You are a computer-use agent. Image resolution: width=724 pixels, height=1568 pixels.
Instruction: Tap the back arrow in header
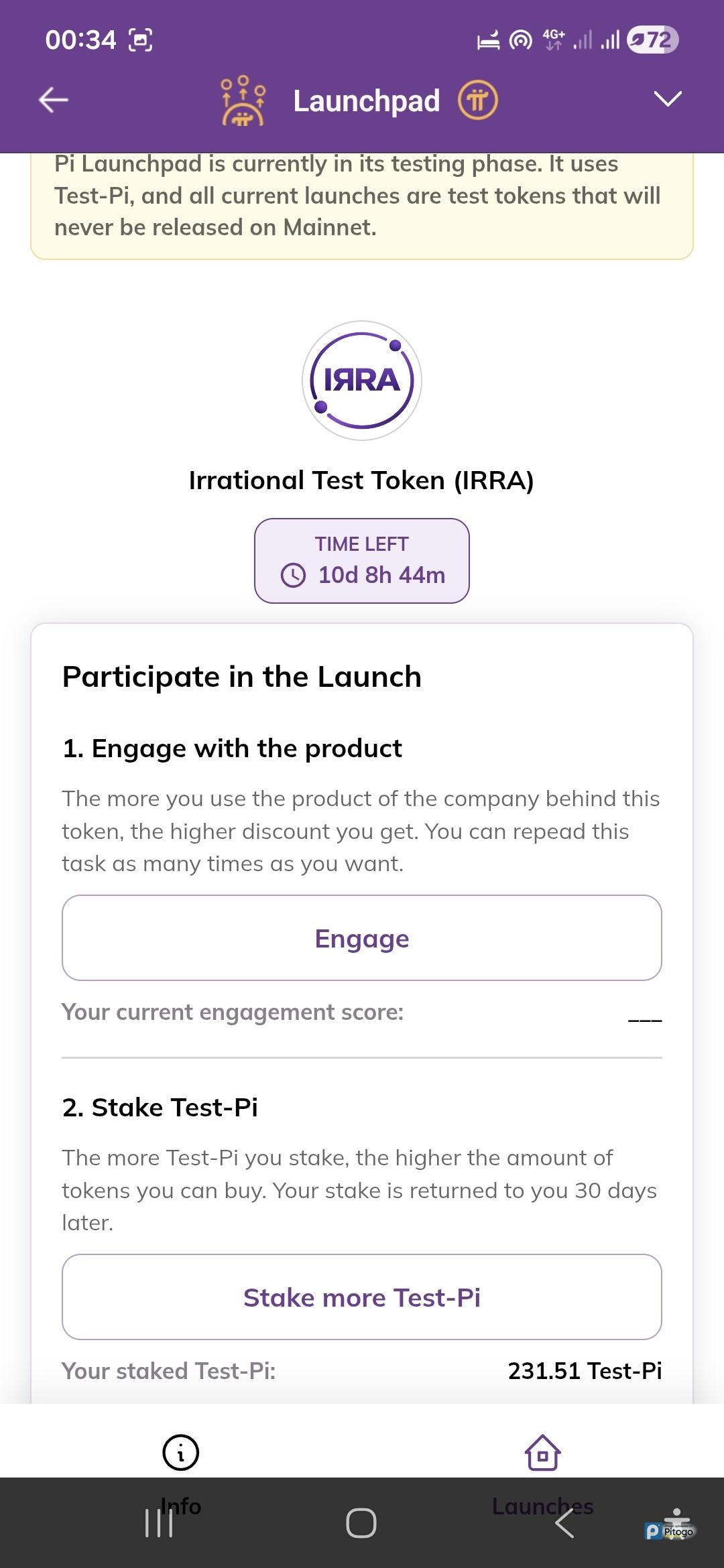coord(54,100)
